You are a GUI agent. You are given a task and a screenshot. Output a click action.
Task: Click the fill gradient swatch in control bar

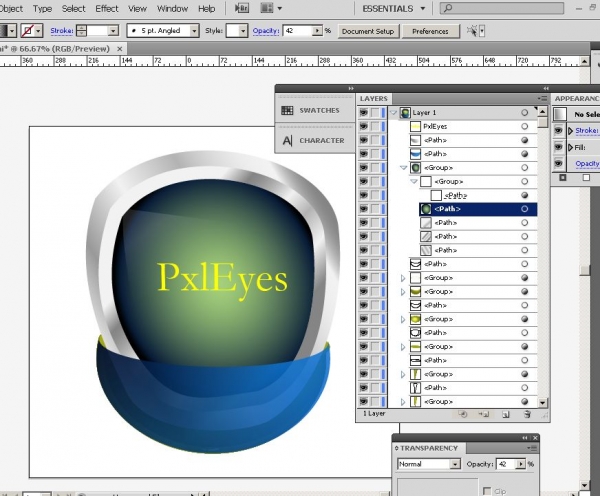4,31
